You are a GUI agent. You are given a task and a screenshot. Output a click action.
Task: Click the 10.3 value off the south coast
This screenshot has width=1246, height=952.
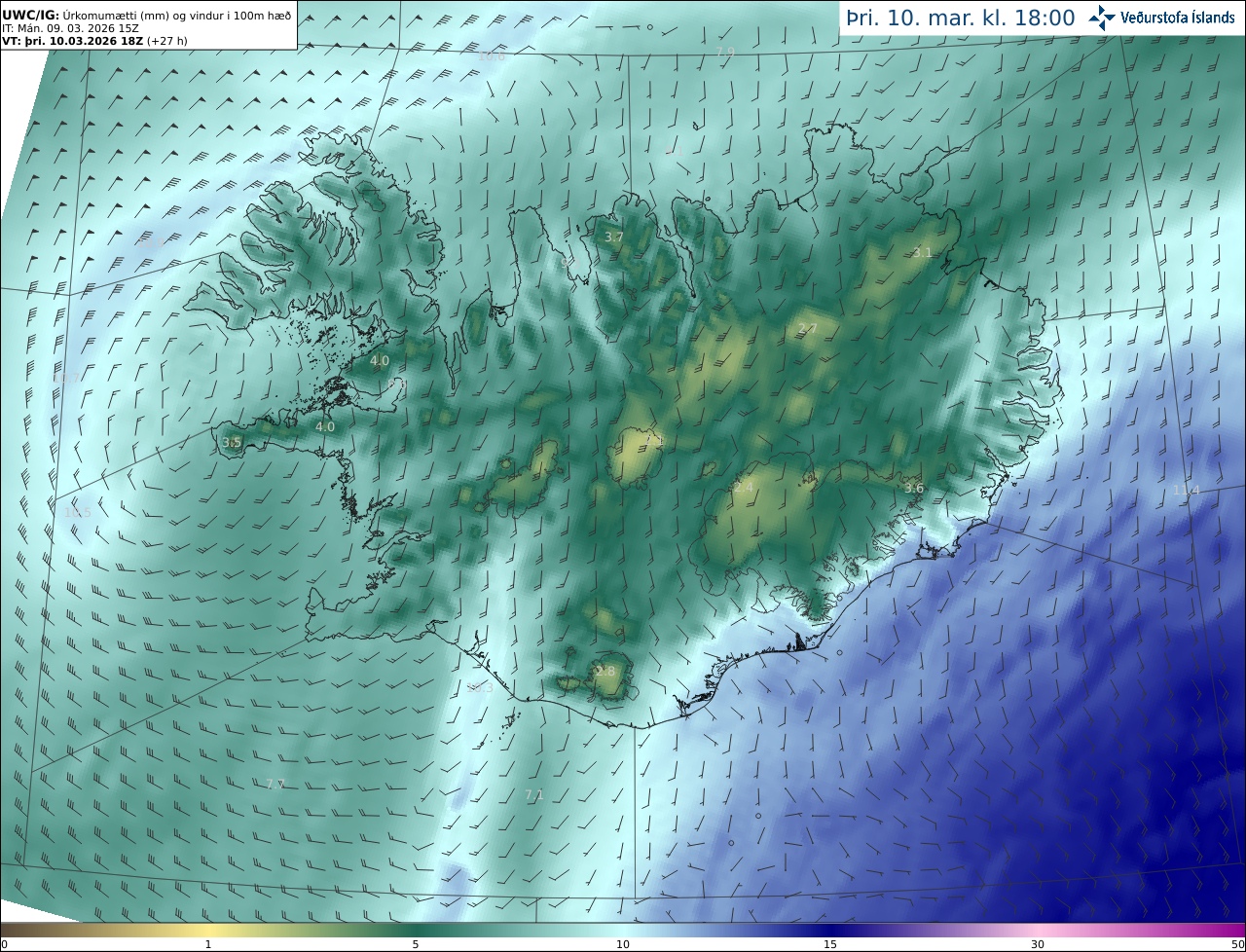click(480, 687)
